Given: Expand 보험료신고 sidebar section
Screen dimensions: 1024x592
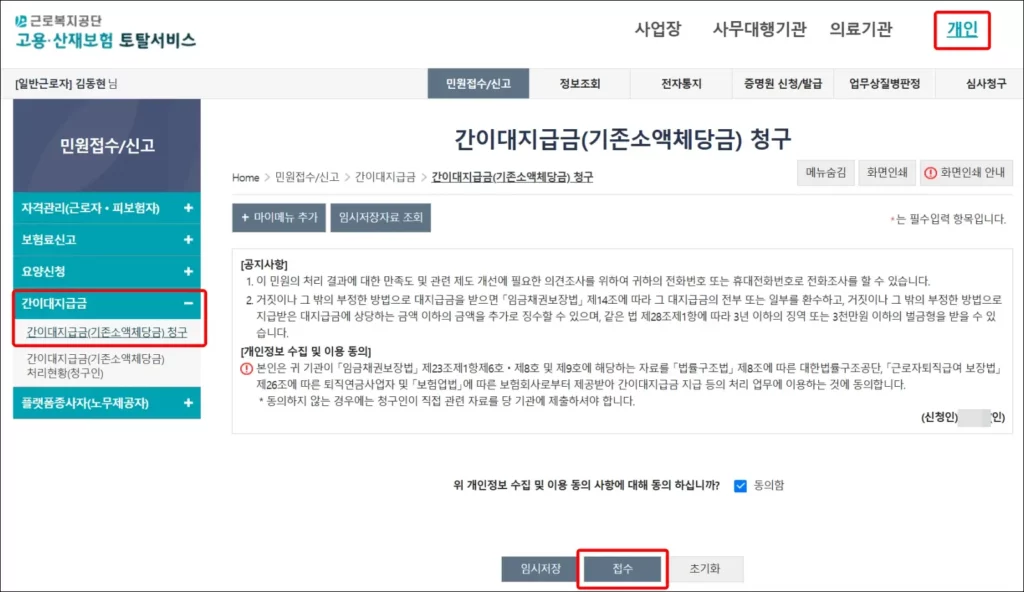Looking at the screenshot, I should (106, 240).
